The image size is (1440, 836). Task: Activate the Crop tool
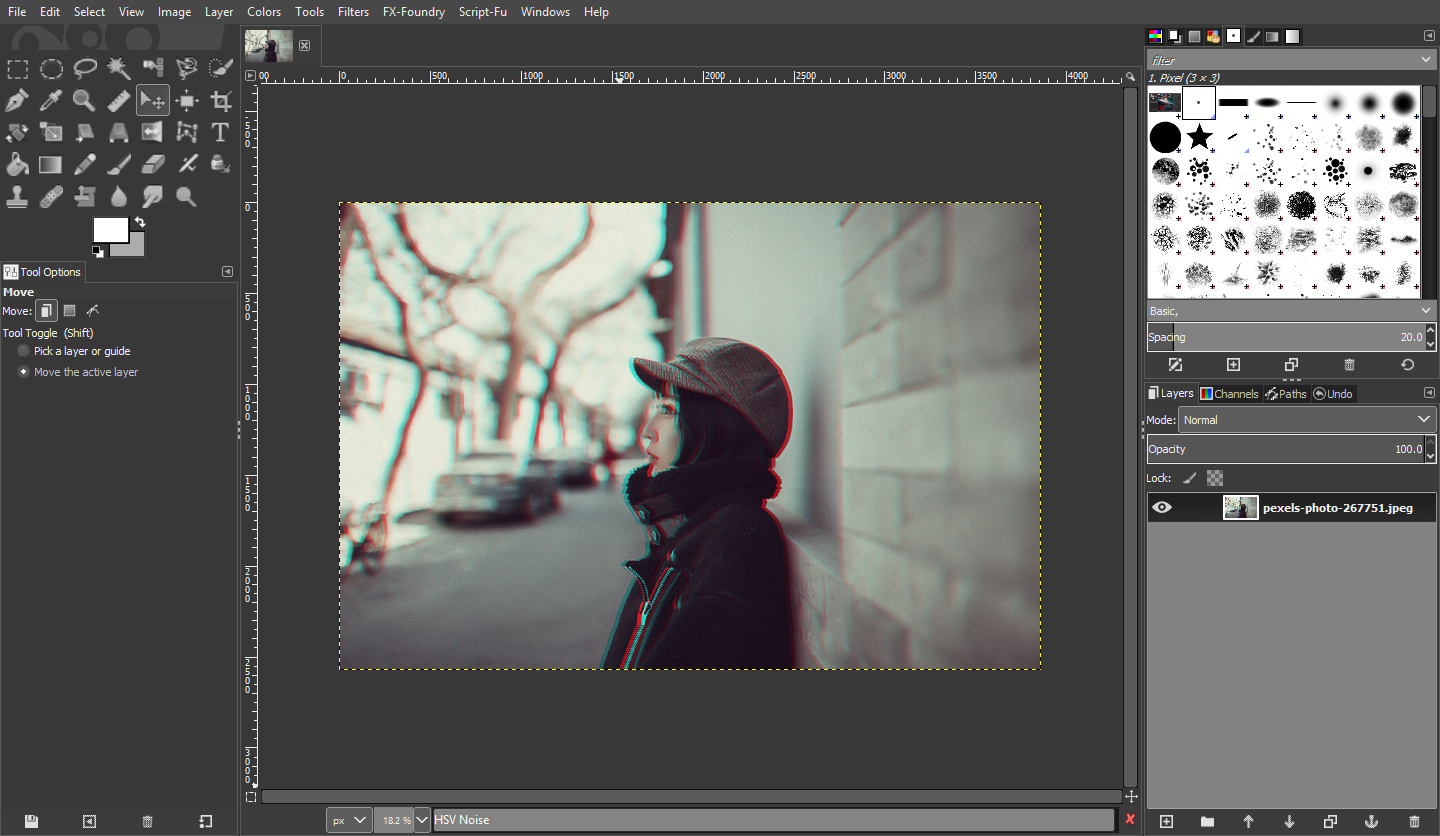(x=220, y=100)
